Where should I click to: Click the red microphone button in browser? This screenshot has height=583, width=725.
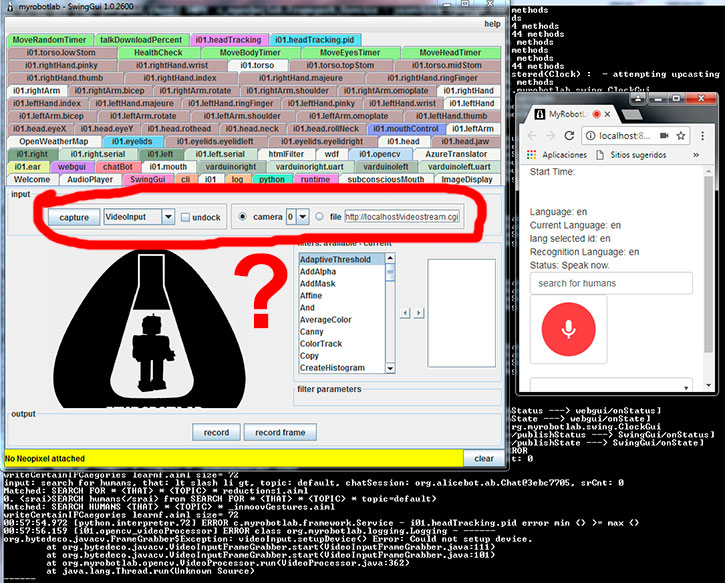click(x=568, y=329)
